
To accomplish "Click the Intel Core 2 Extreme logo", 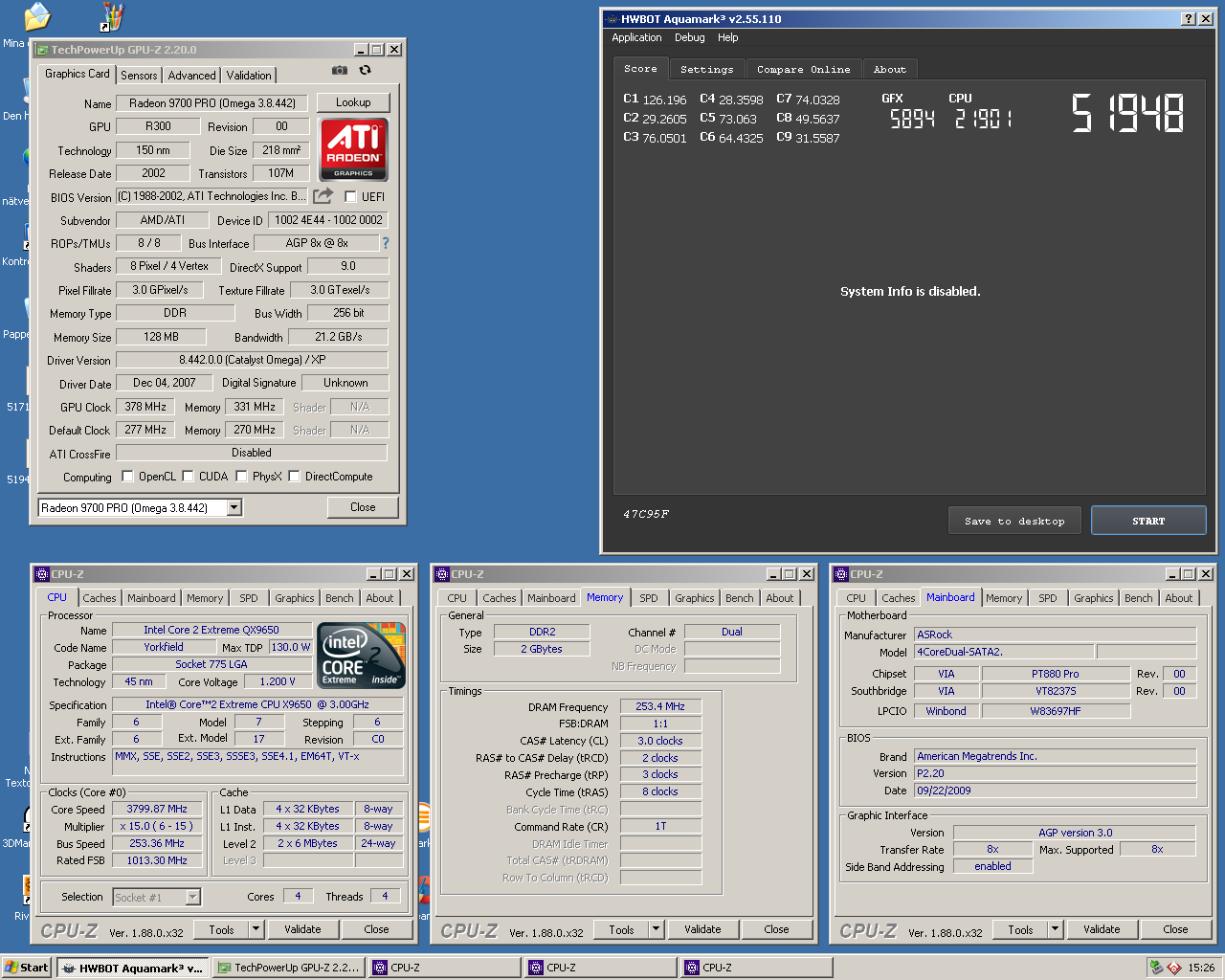I will point(362,656).
